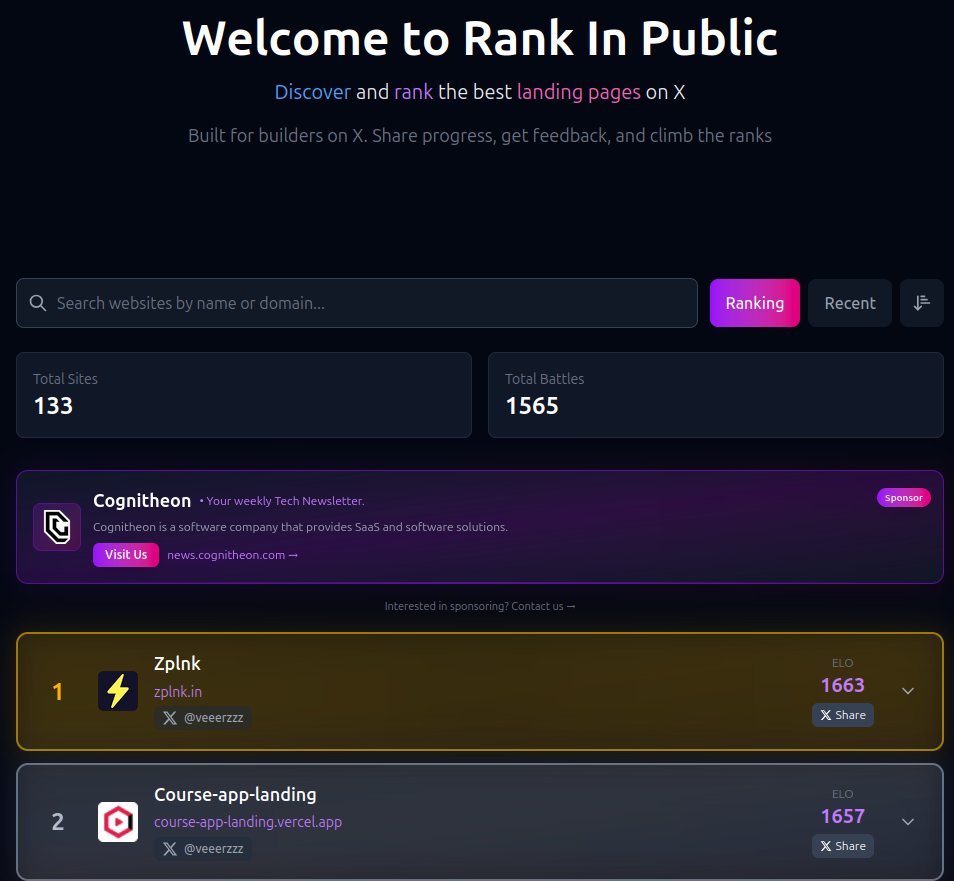Click the Visit Us button
This screenshot has width=954, height=881.
pos(126,555)
